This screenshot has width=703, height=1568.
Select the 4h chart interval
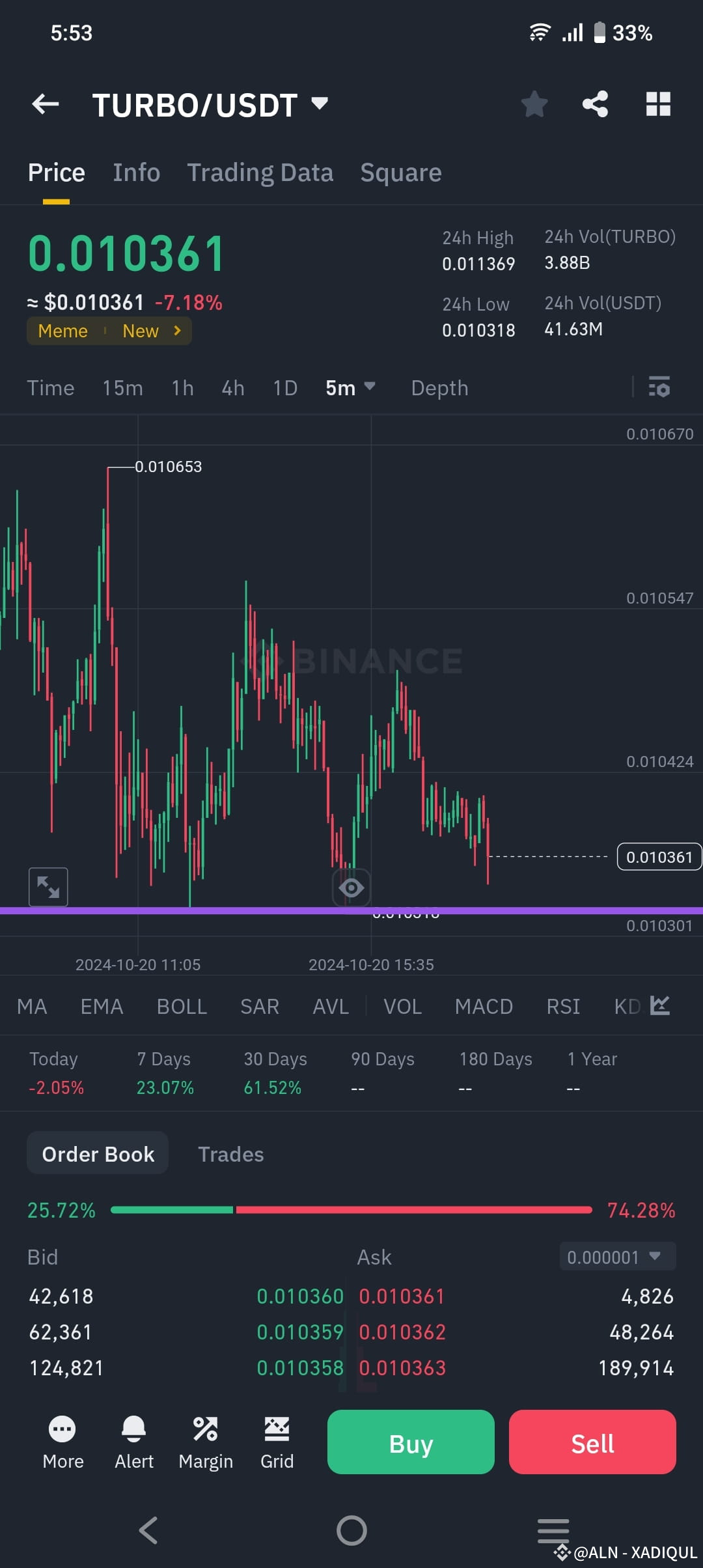point(233,388)
